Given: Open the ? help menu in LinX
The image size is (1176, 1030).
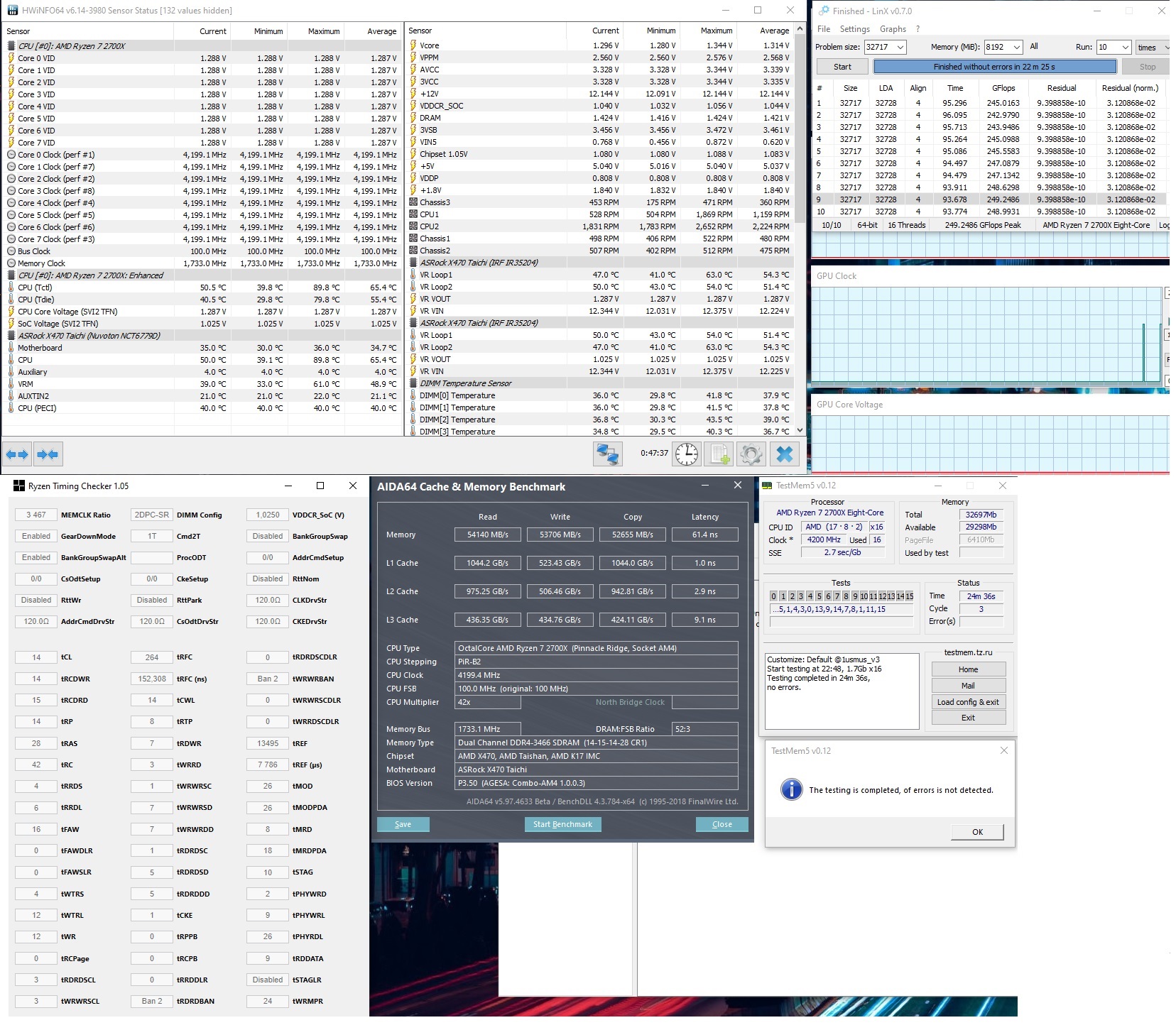Looking at the screenshot, I should 918,29.
